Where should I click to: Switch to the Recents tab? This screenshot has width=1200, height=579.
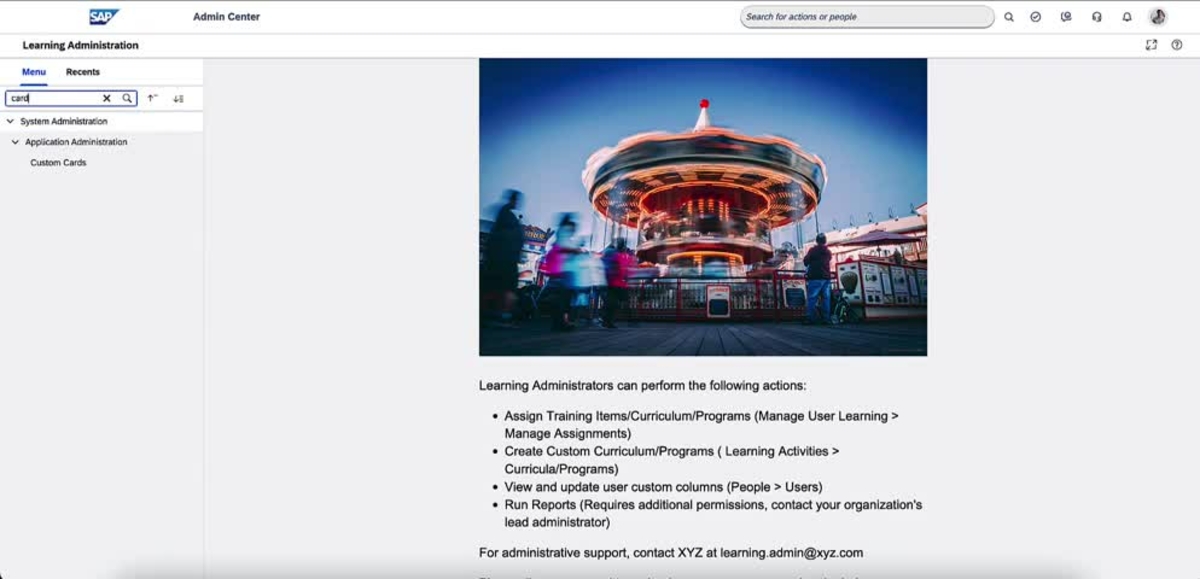tap(82, 71)
